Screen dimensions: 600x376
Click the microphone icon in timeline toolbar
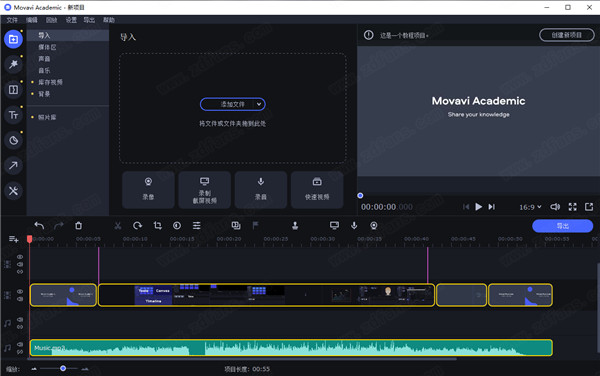pos(354,226)
